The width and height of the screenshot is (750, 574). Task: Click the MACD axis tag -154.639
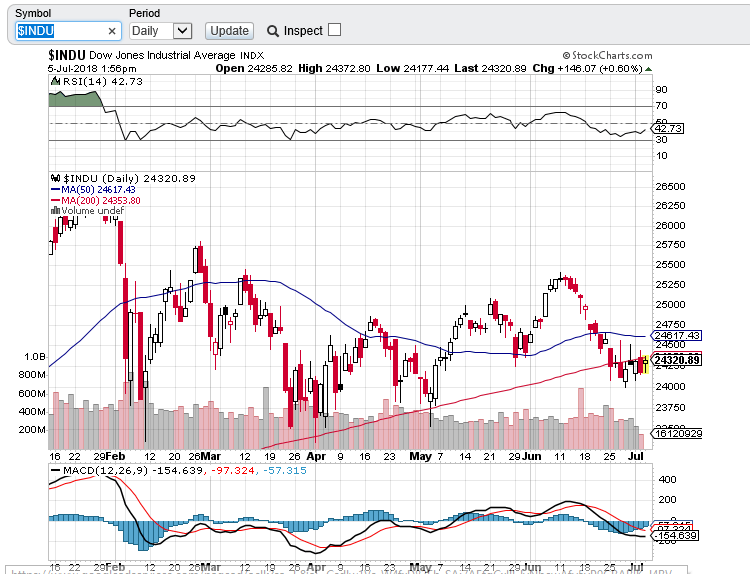click(x=675, y=535)
